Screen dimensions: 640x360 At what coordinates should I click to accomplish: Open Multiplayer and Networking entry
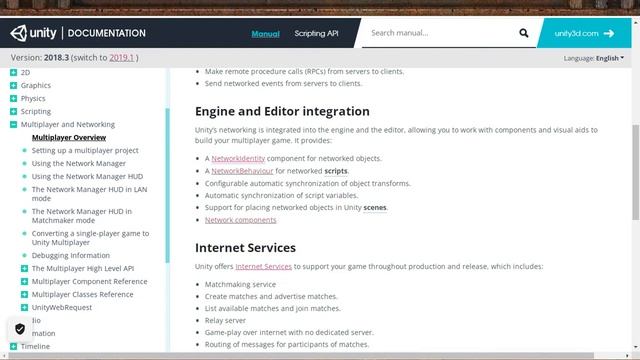point(68,124)
